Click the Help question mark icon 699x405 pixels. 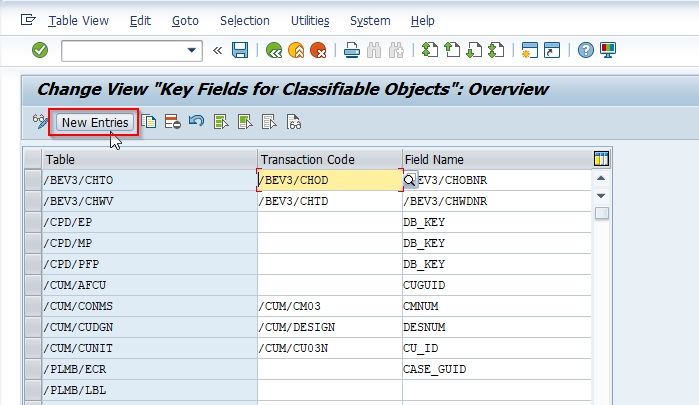click(585, 50)
